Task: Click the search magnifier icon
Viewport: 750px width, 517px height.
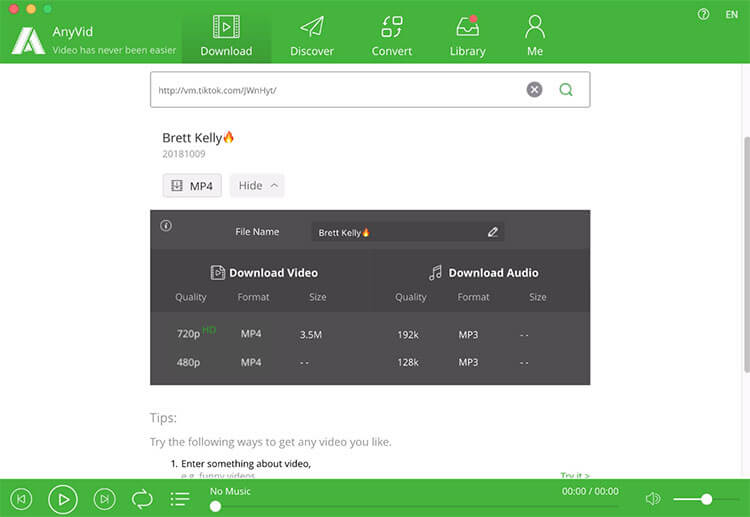Action: (x=566, y=89)
